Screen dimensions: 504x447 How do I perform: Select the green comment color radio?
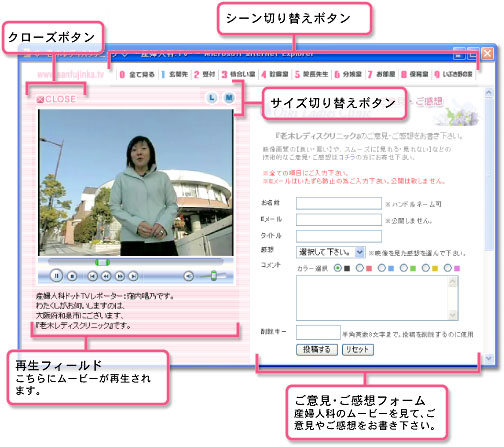(x=404, y=268)
